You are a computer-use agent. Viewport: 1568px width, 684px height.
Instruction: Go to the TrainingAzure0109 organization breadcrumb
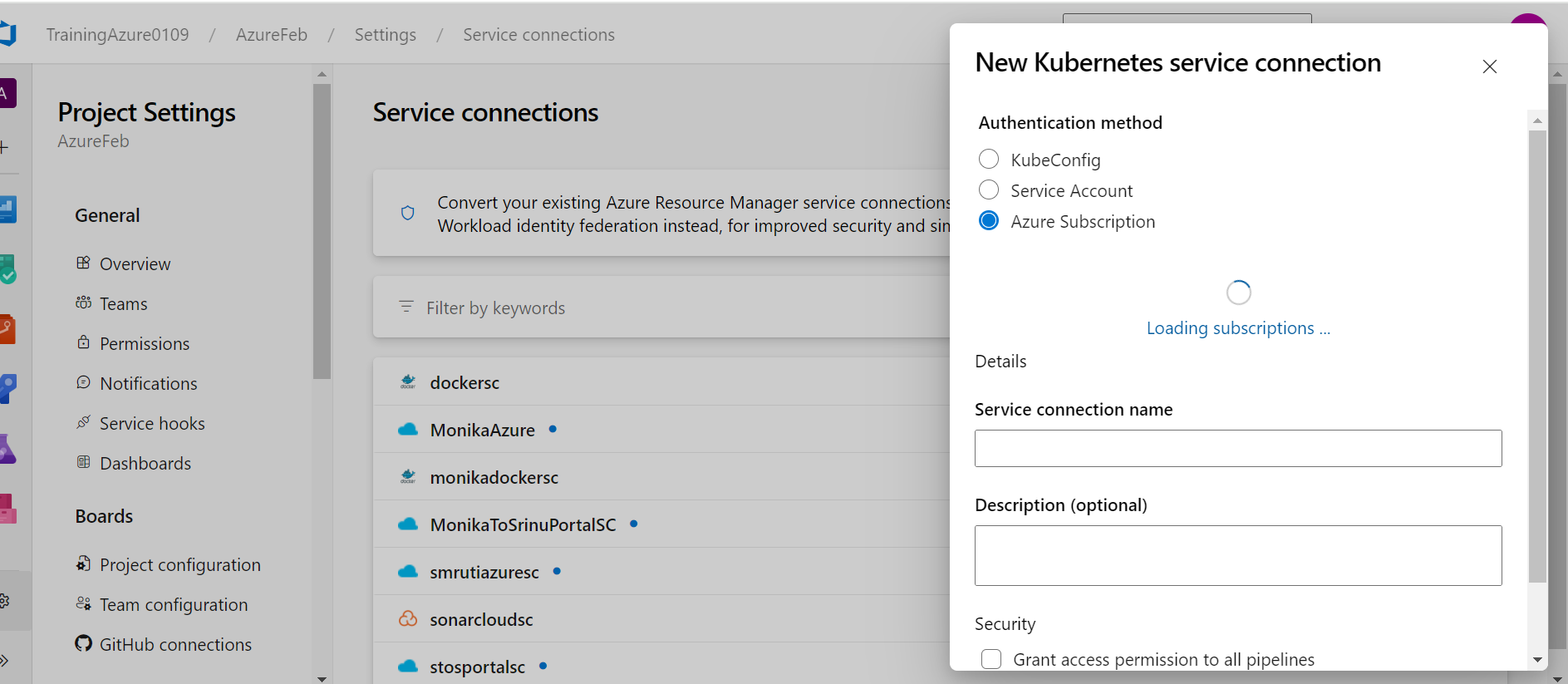(117, 35)
